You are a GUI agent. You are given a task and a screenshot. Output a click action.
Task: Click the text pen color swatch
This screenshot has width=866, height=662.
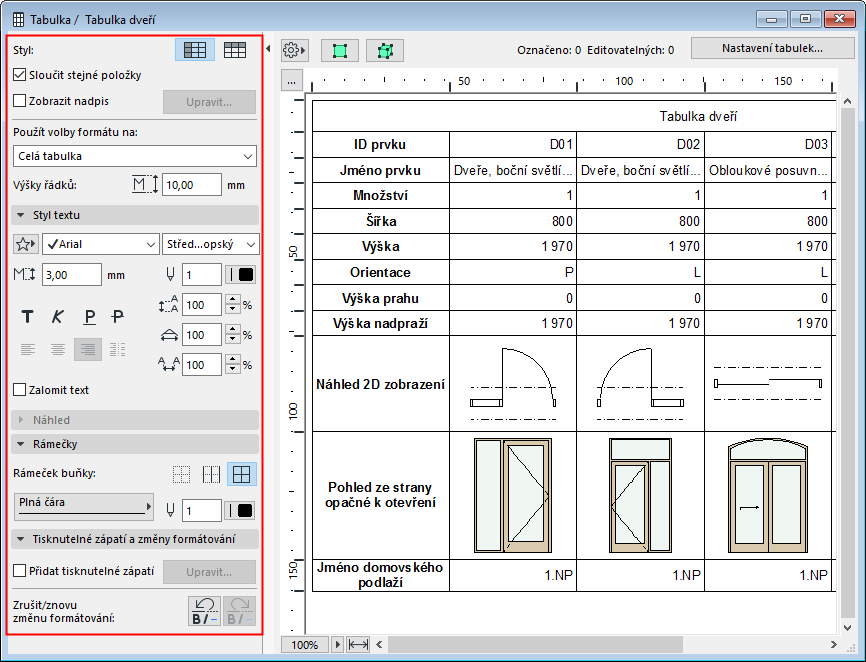point(242,275)
